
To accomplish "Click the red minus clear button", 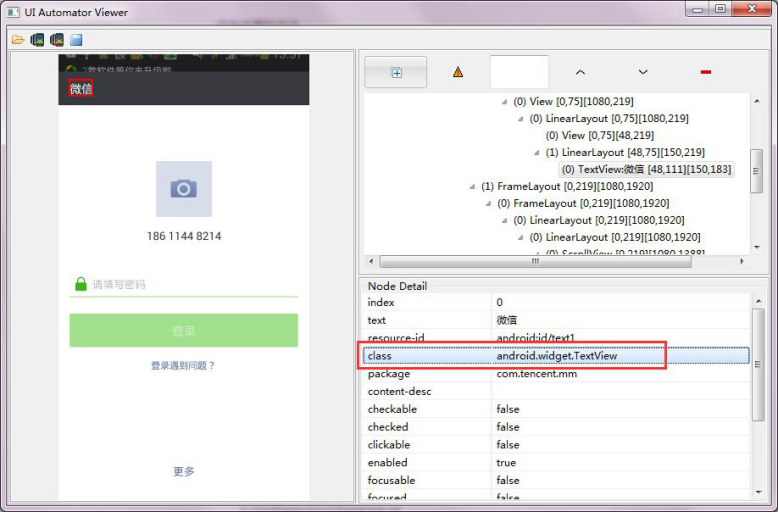I will (x=706, y=72).
